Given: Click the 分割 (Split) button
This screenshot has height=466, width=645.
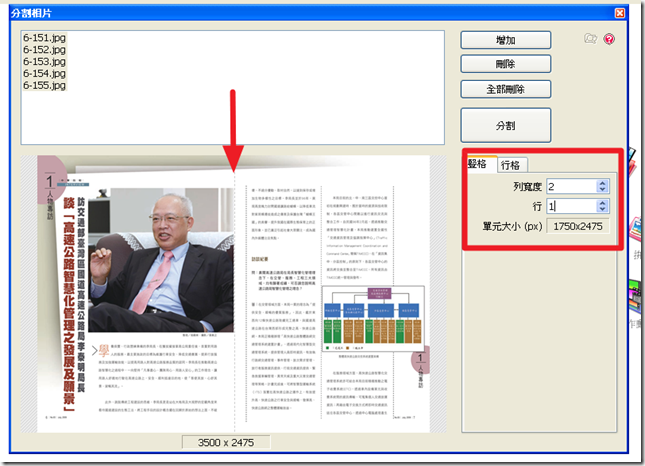Looking at the screenshot, I should pyautogui.click(x=506, y=125).
